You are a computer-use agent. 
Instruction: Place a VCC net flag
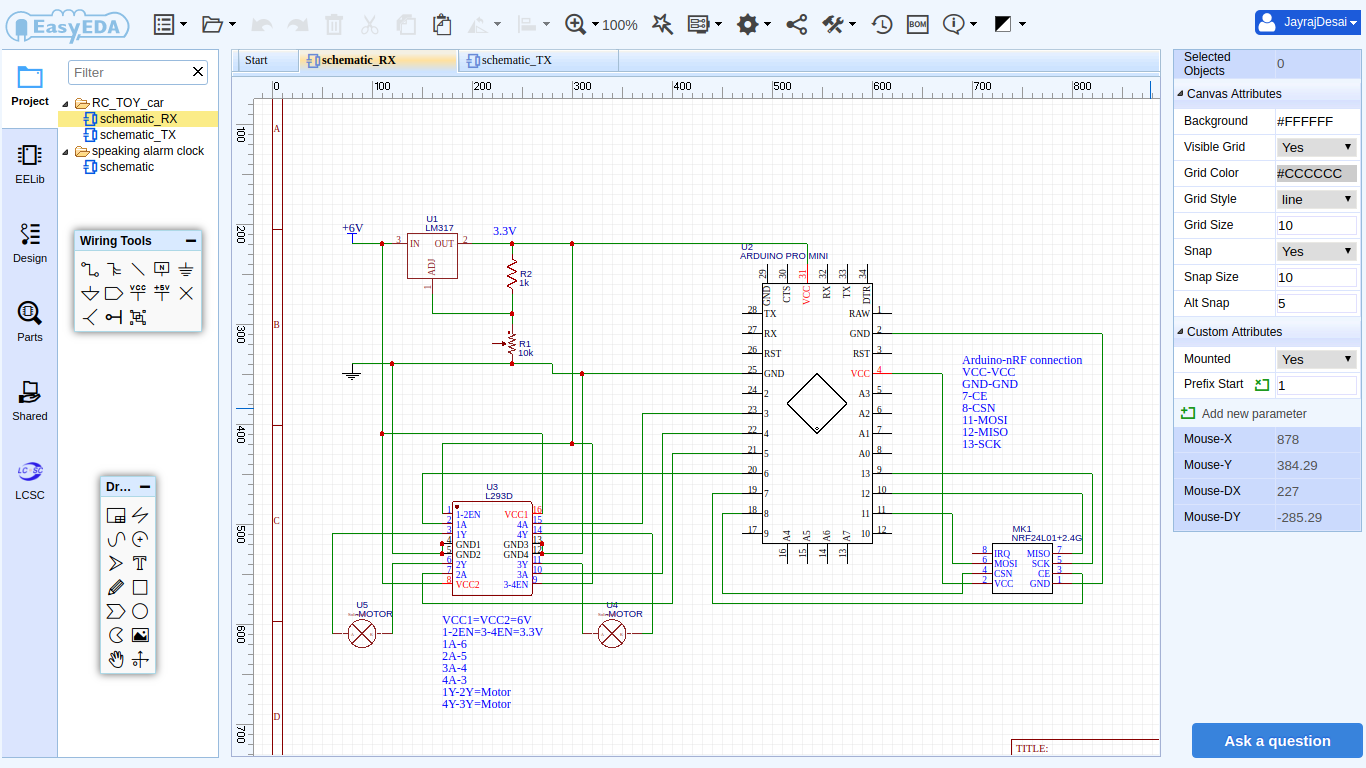point(138,293)
